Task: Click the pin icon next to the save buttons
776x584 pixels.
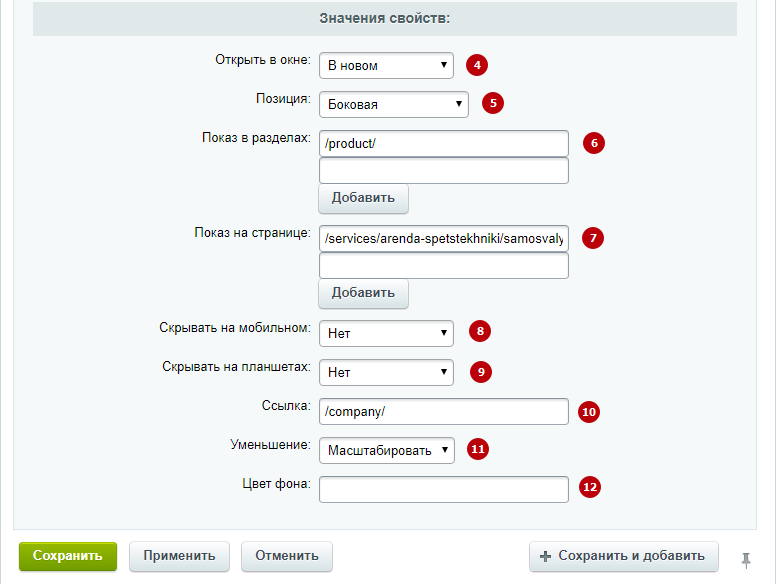Action: tap(746, 560)
